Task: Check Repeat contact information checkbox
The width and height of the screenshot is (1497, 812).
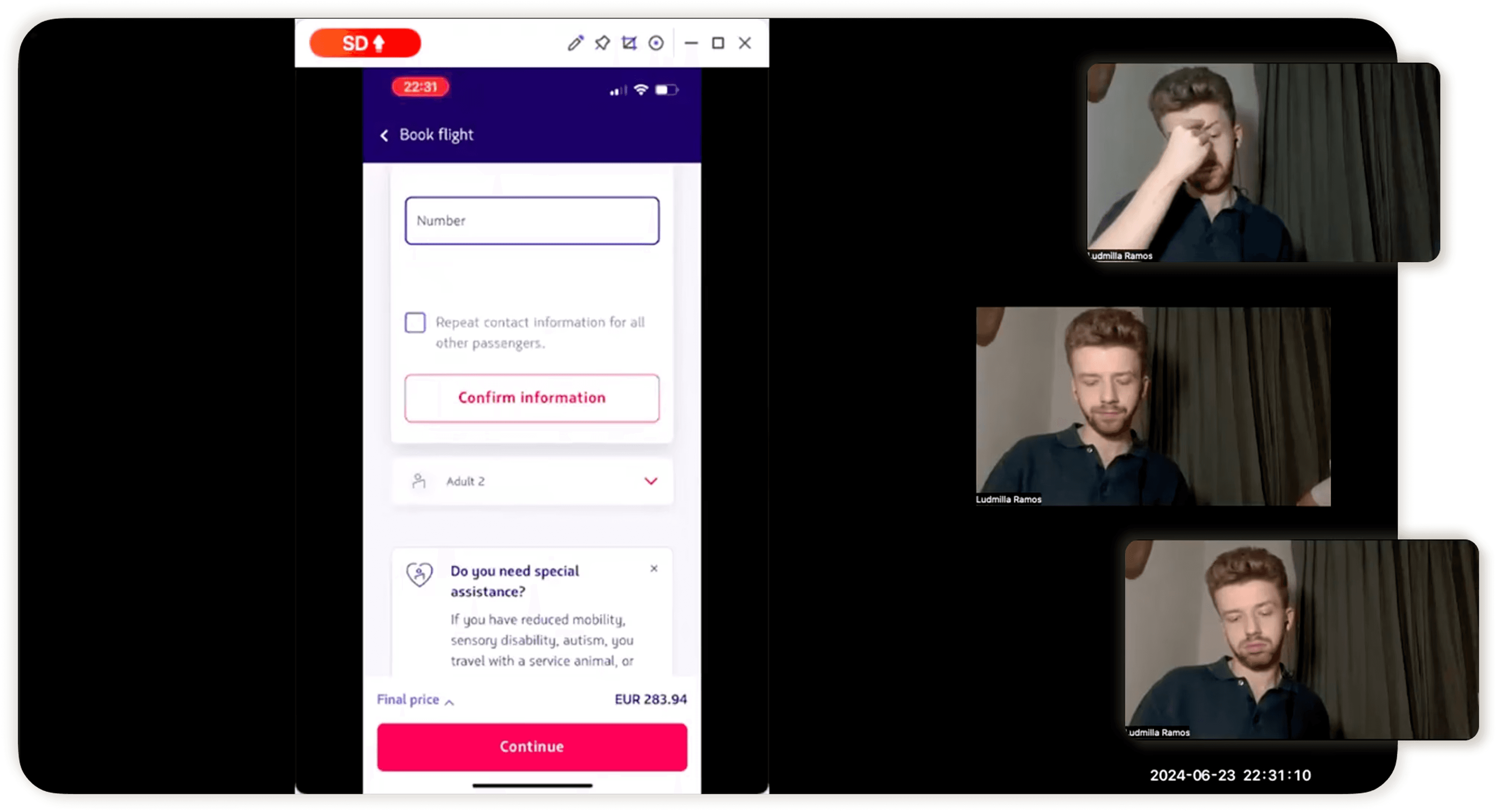Action: [415, 322]
